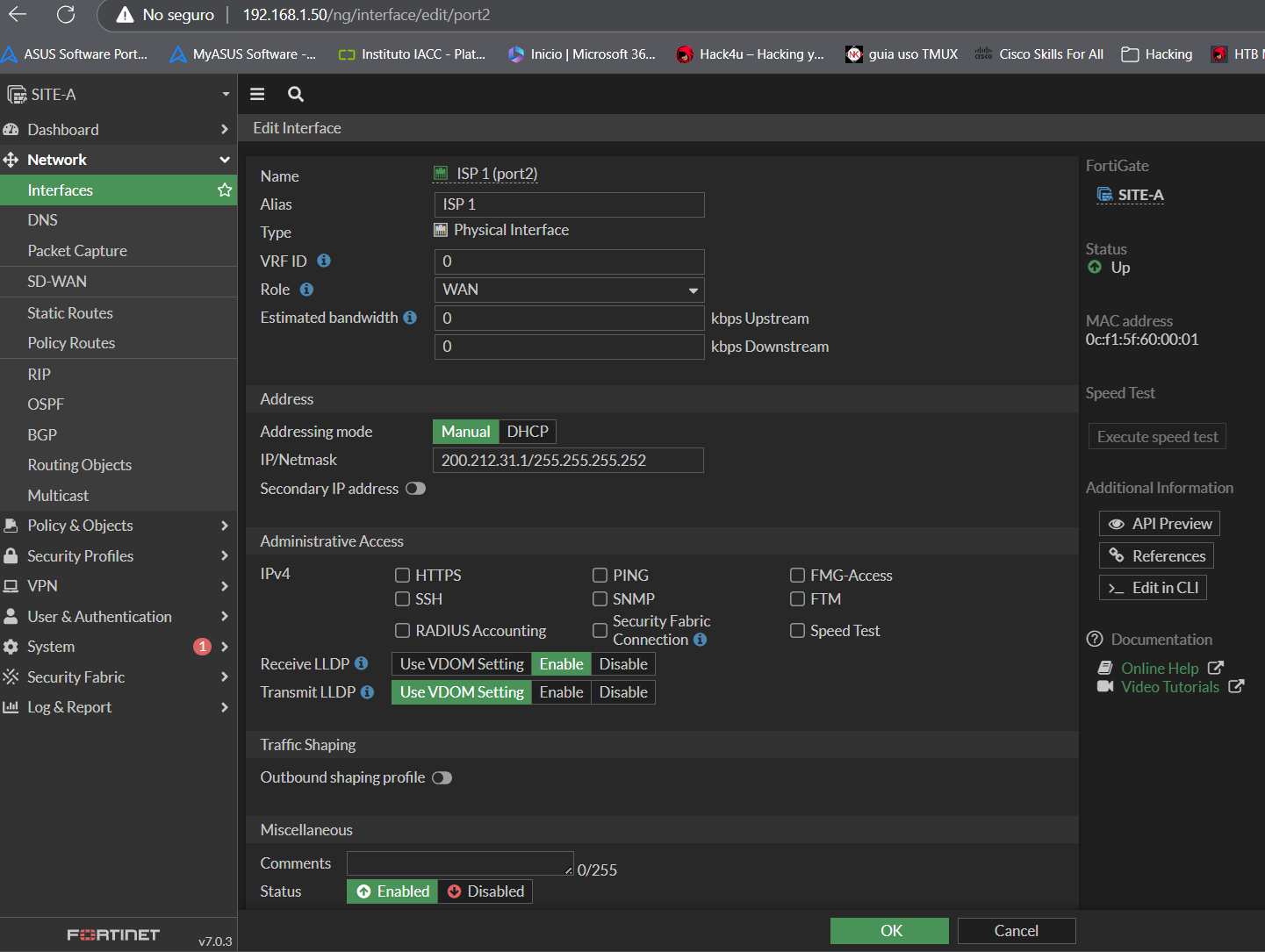1265x952 pixels.
Task: Click the System notification badge
Action: point(202,647)
